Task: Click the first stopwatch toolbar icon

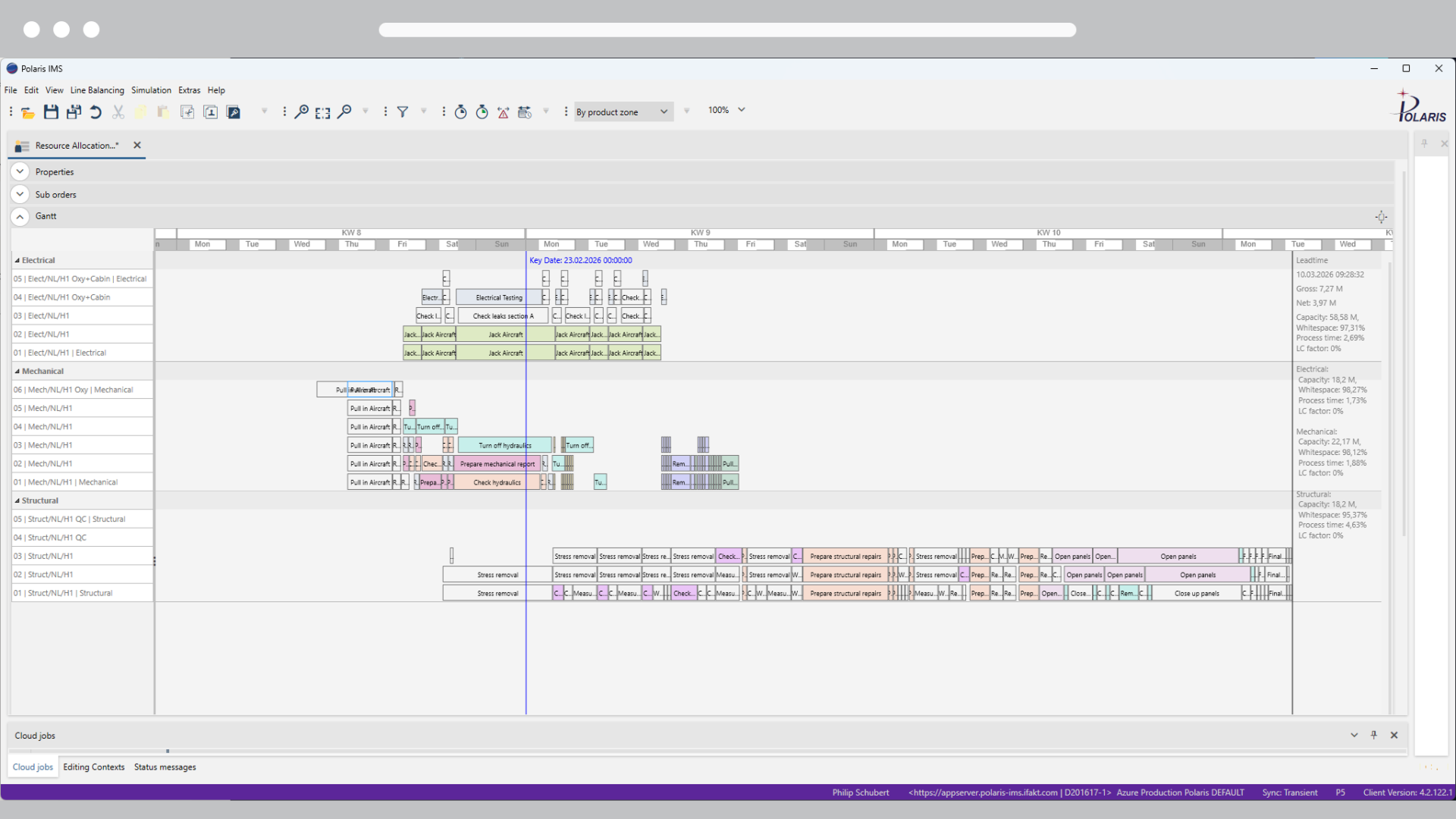Action: [x=460, y=112]
